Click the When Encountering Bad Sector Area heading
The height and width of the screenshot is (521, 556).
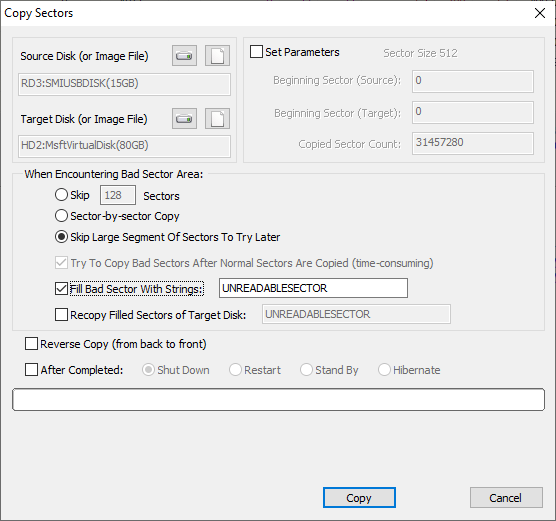[x=113, y=174]
